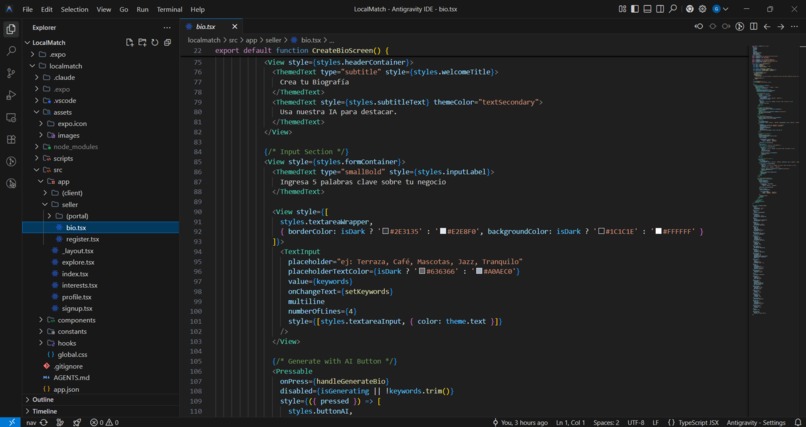The width and height of the screenshot is (806, 427).
Task: Click the #2E3135 color swatch on line 92
Action: [x=386, y=232]
